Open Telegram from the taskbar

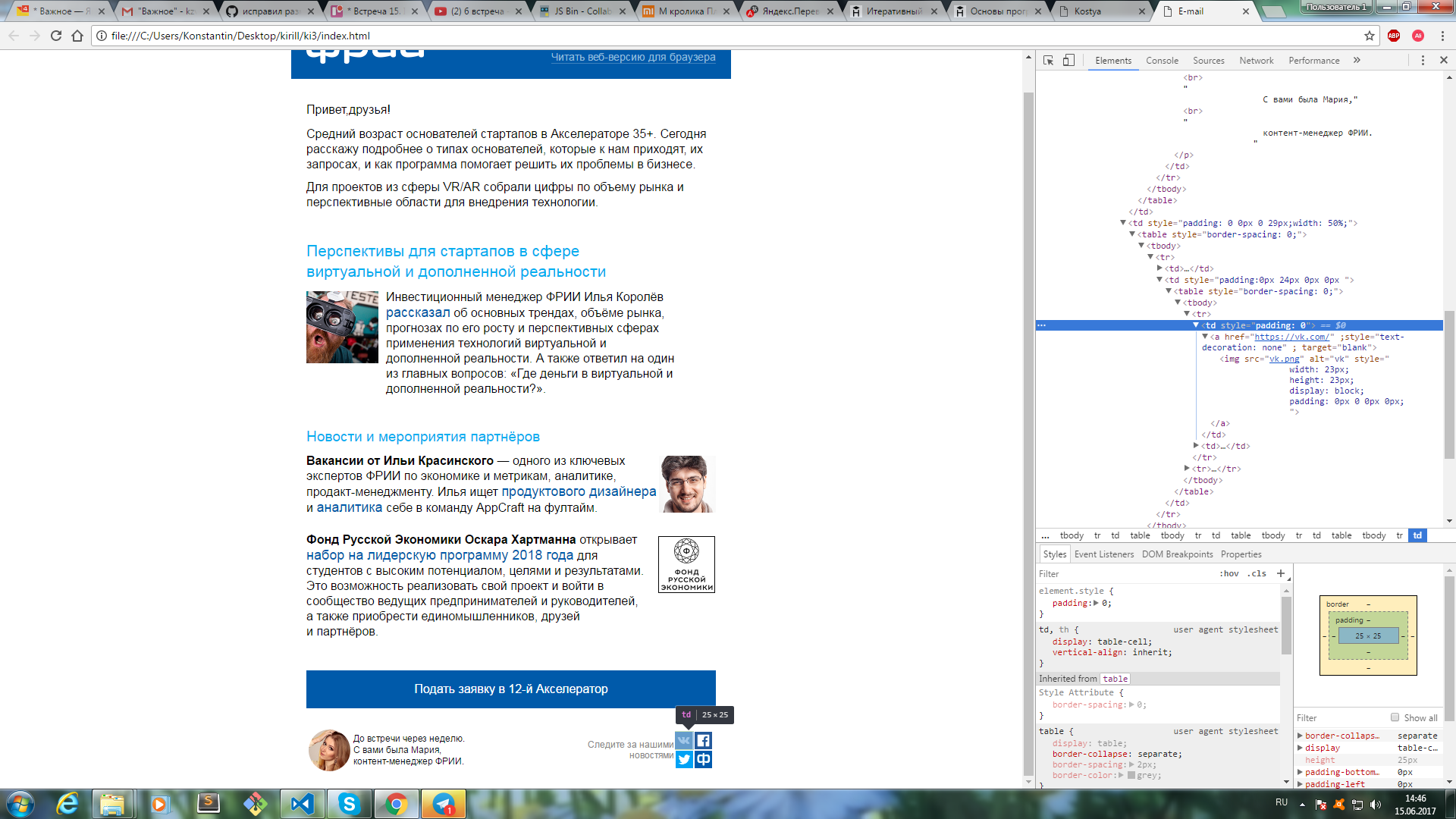(444, 804)
